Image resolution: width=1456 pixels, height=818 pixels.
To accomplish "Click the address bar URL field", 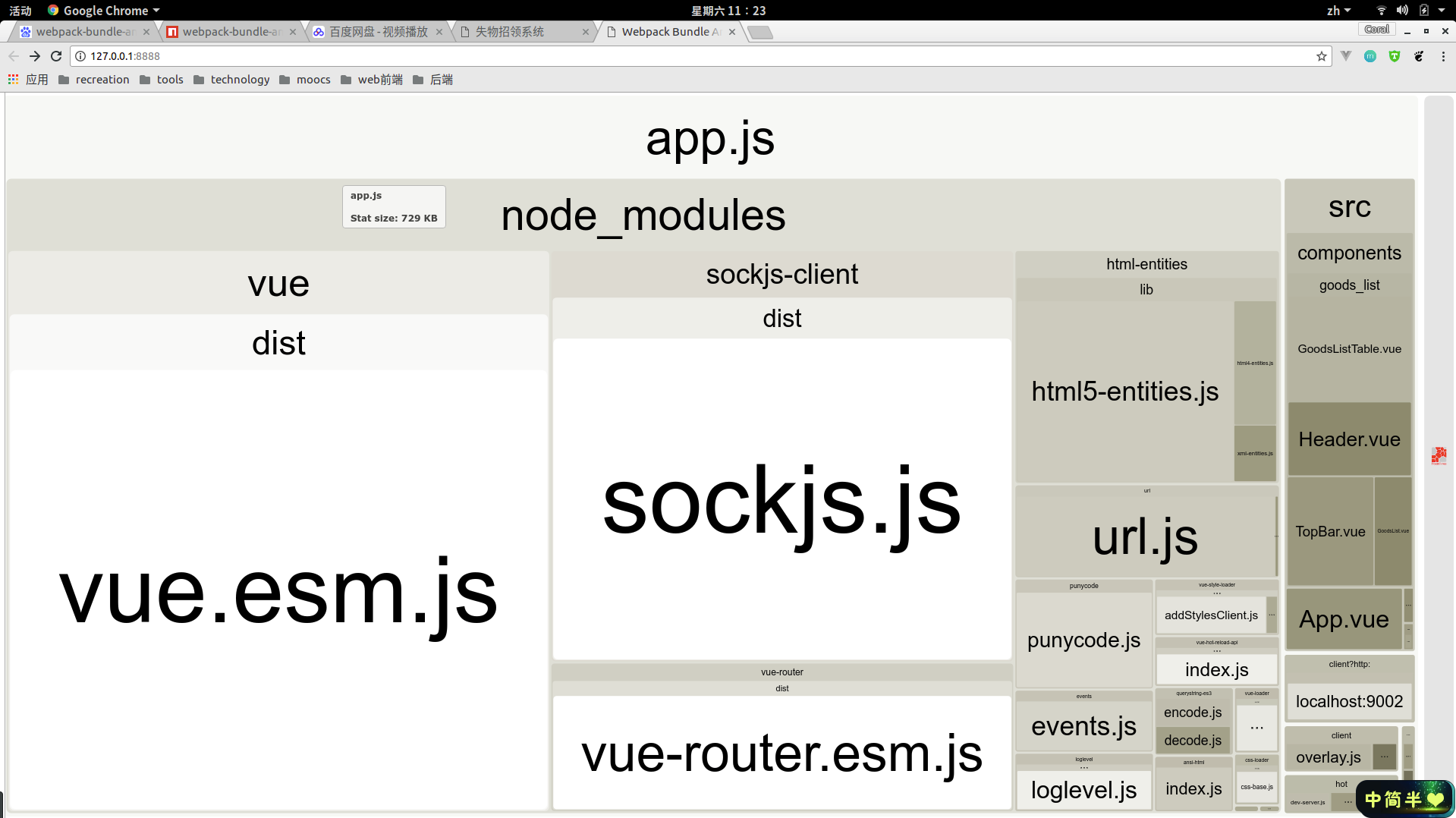I will coord(683,56).
